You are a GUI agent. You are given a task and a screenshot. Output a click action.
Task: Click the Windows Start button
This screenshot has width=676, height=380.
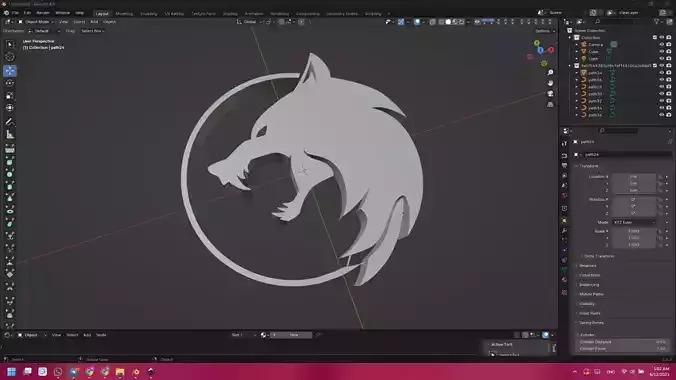coord(12,371)
